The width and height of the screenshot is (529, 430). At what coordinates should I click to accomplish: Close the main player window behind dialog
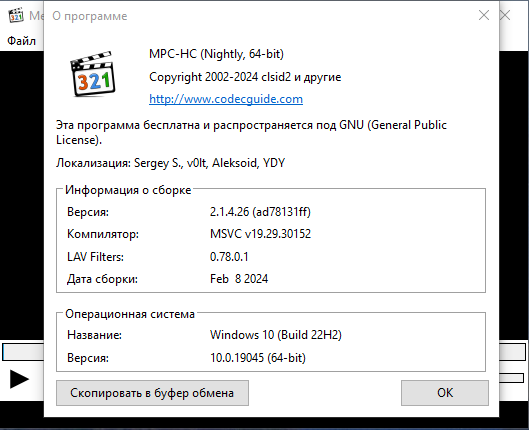coord(505,15)
